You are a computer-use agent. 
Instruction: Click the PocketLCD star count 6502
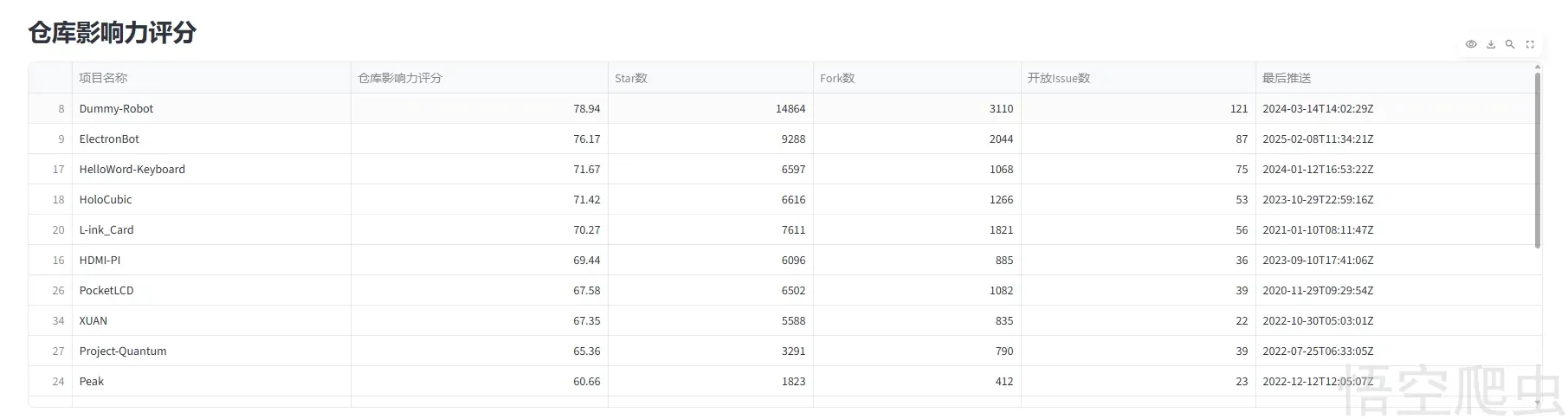click(x=793, y=291)
